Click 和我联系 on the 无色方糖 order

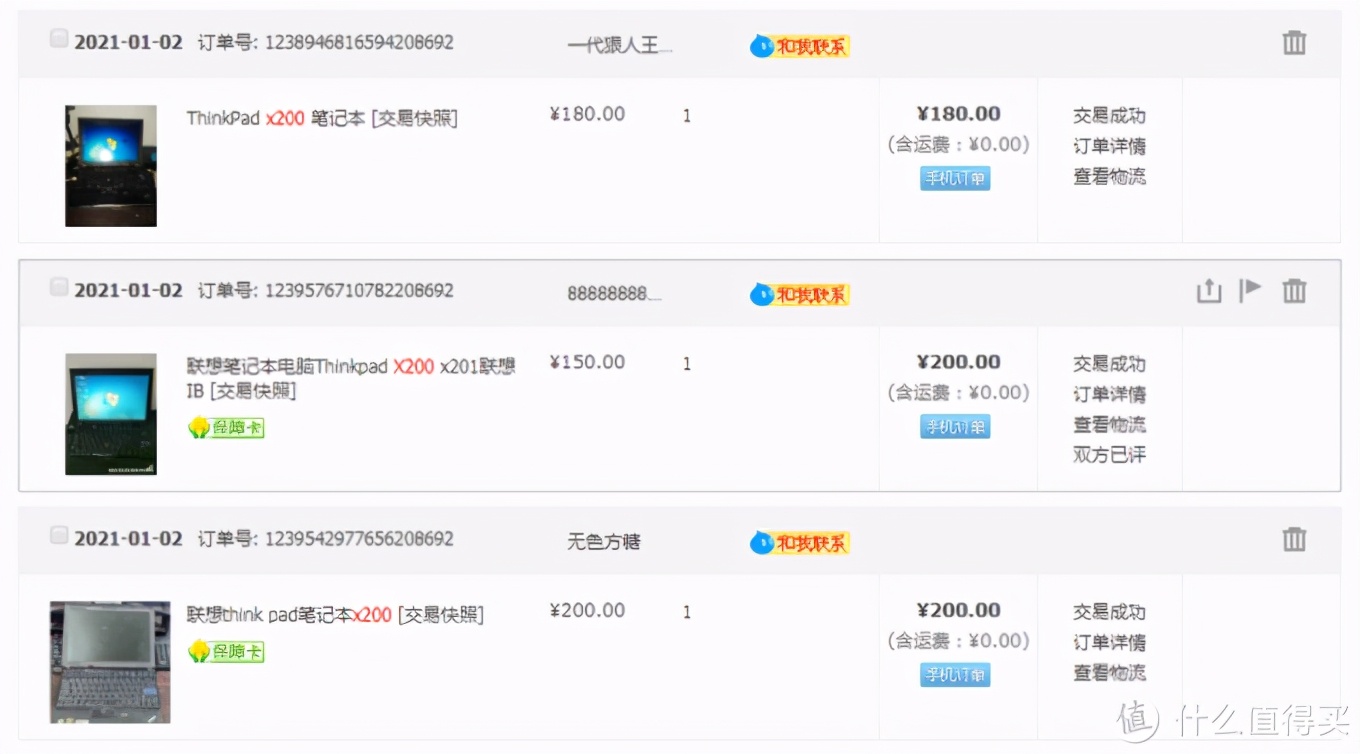coord(799,542)
